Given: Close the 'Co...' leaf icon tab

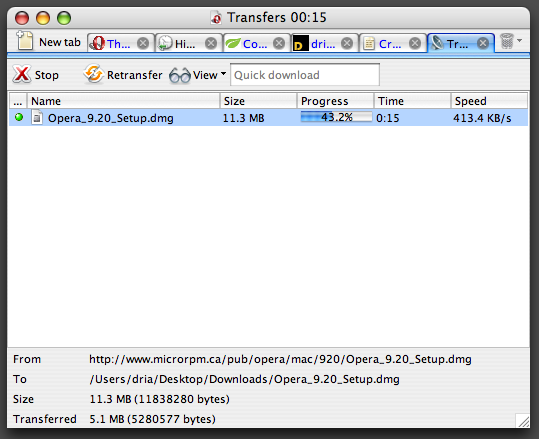Looking at the screenshot, I should click(x=279, y=43).
